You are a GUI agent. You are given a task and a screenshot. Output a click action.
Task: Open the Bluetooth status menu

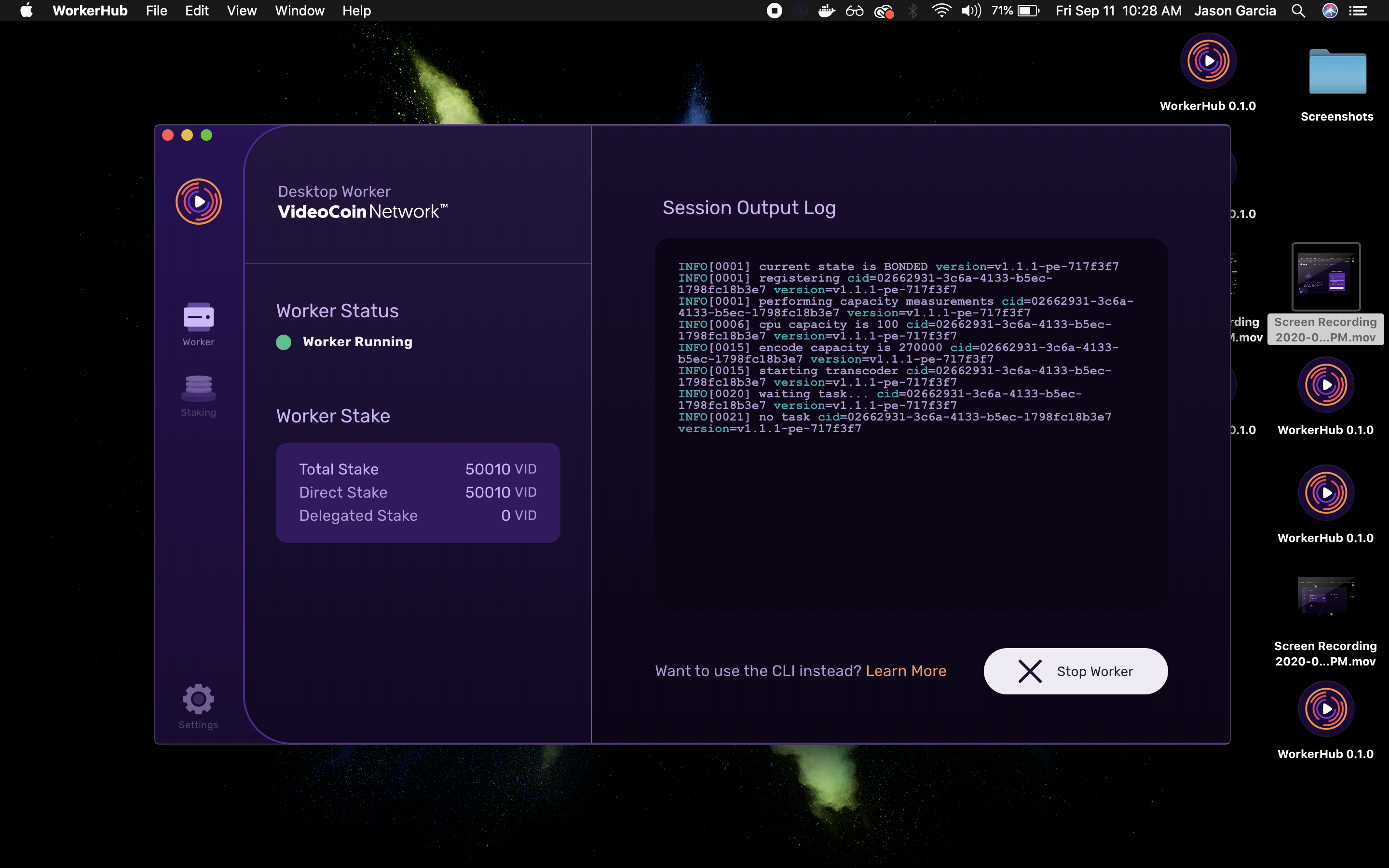coord(912,10)
